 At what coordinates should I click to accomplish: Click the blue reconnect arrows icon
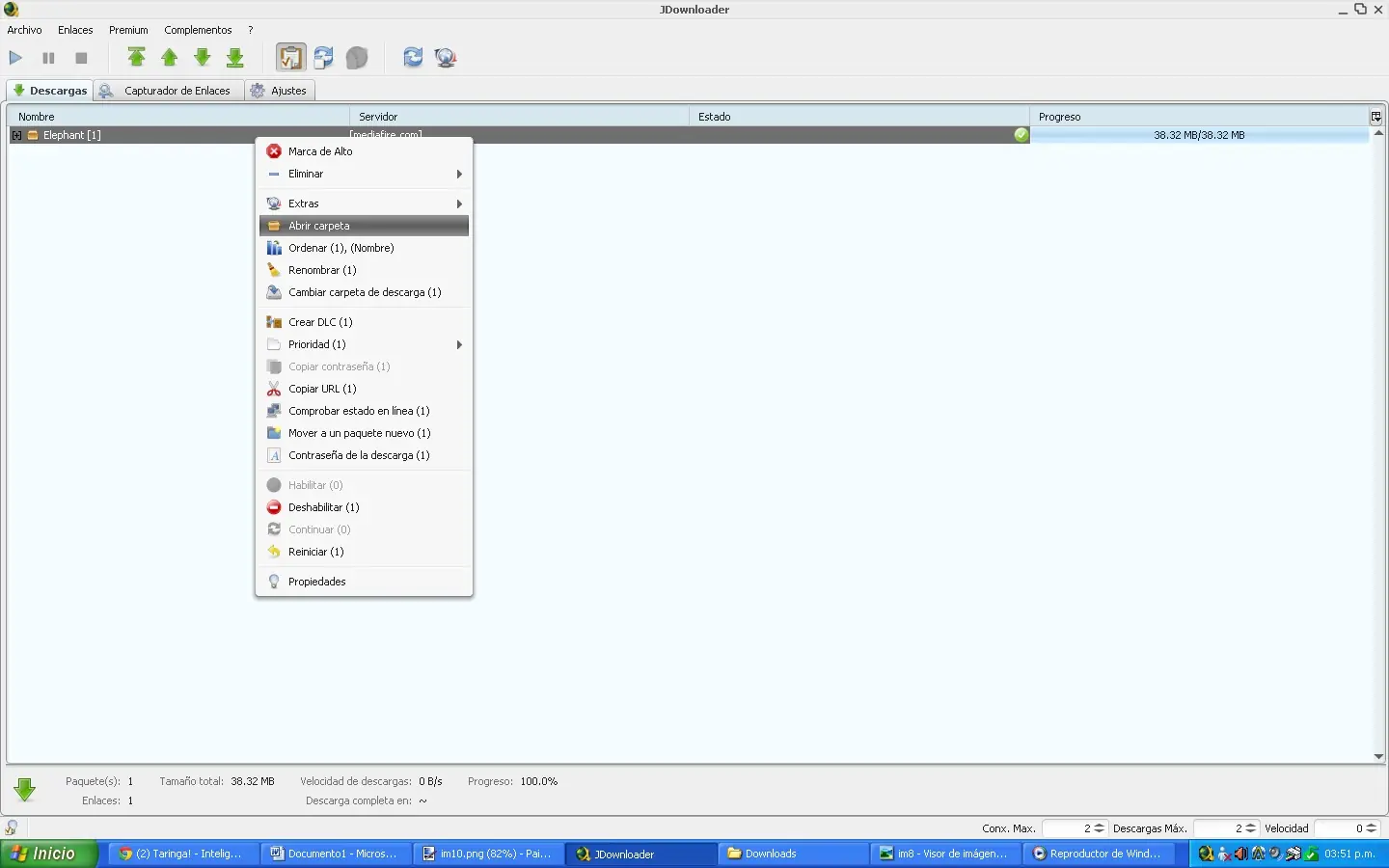click(x=413, y=58)
